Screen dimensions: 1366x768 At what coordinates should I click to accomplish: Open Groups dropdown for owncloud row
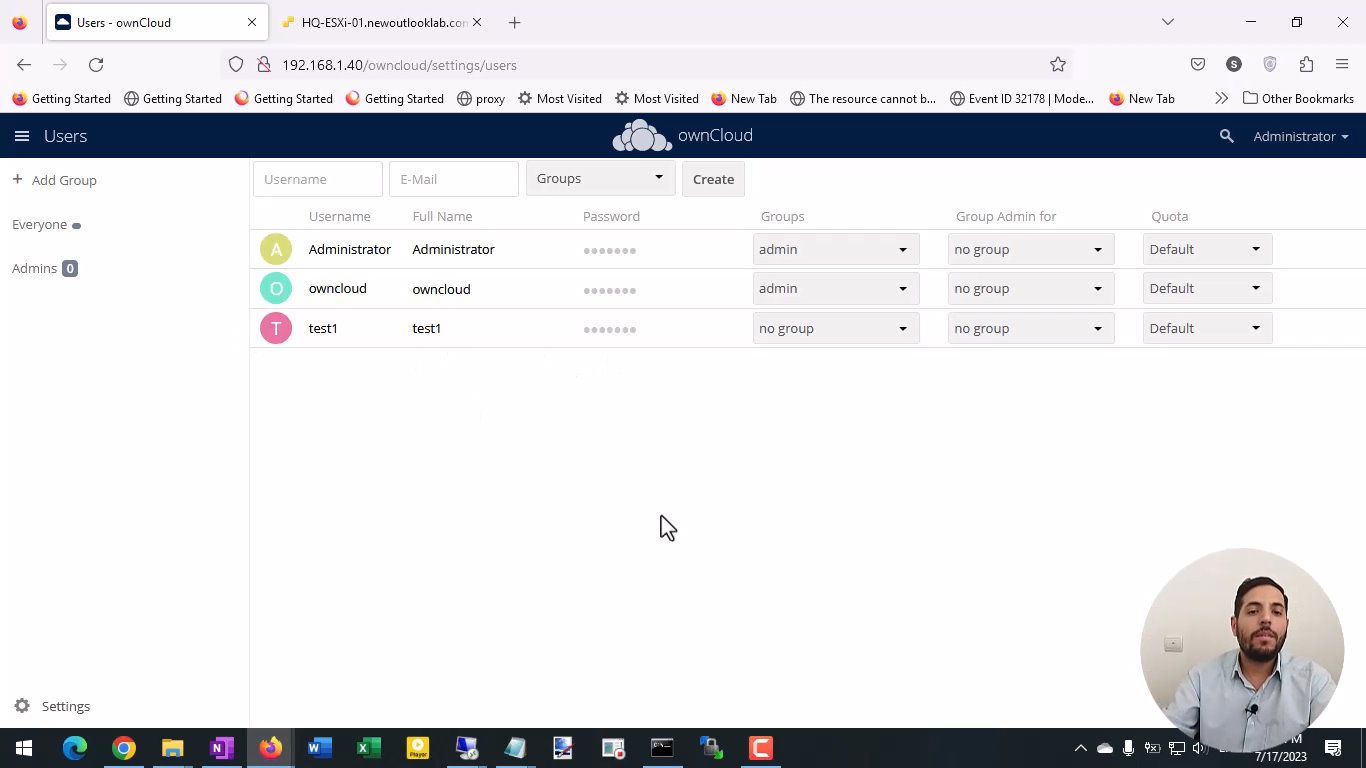(835, 289)
